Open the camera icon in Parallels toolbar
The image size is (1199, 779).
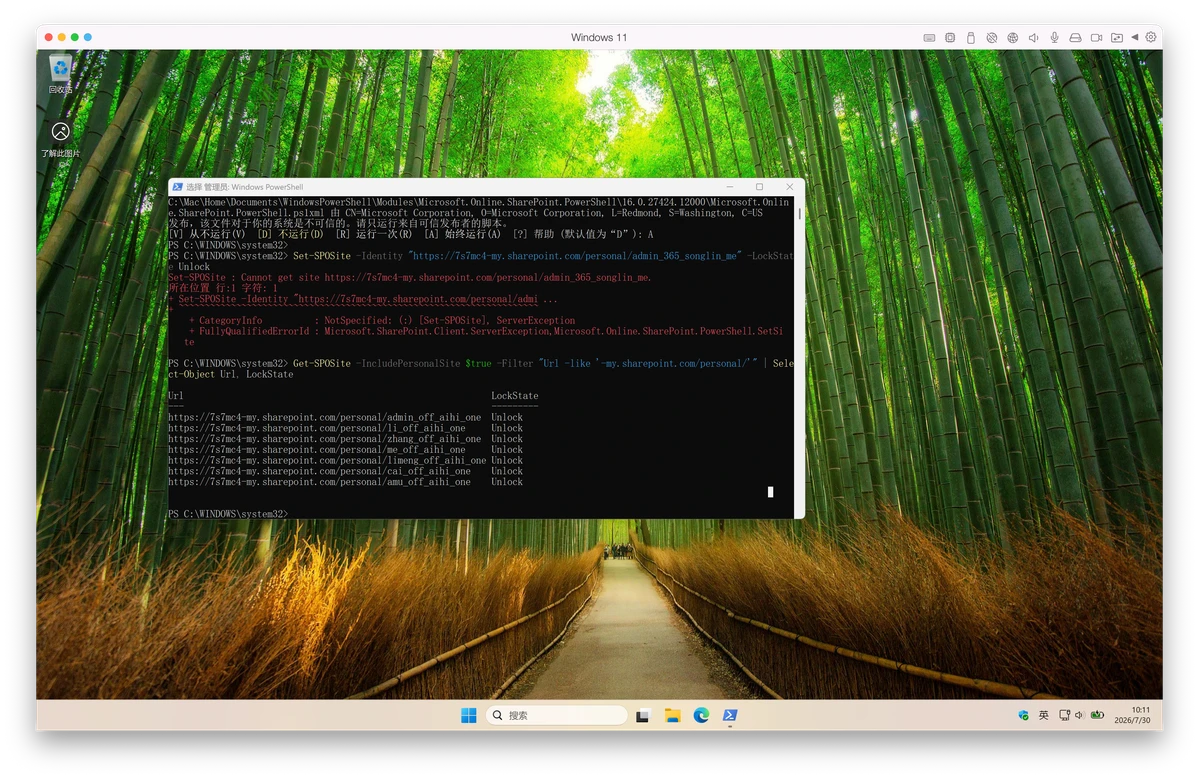pos(1096,37)
